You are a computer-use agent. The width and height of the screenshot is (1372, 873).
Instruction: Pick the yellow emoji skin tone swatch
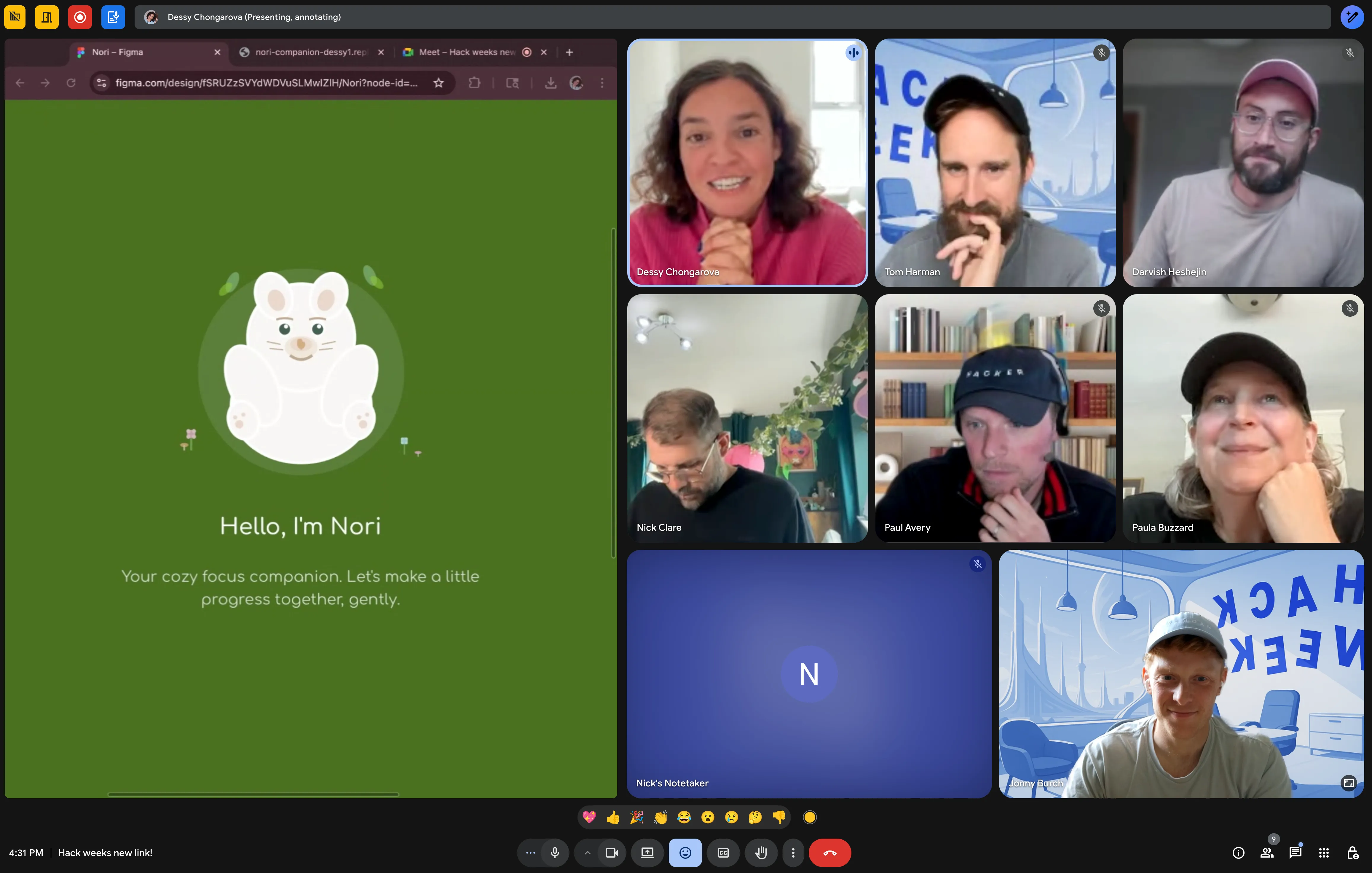pos(810,817)
